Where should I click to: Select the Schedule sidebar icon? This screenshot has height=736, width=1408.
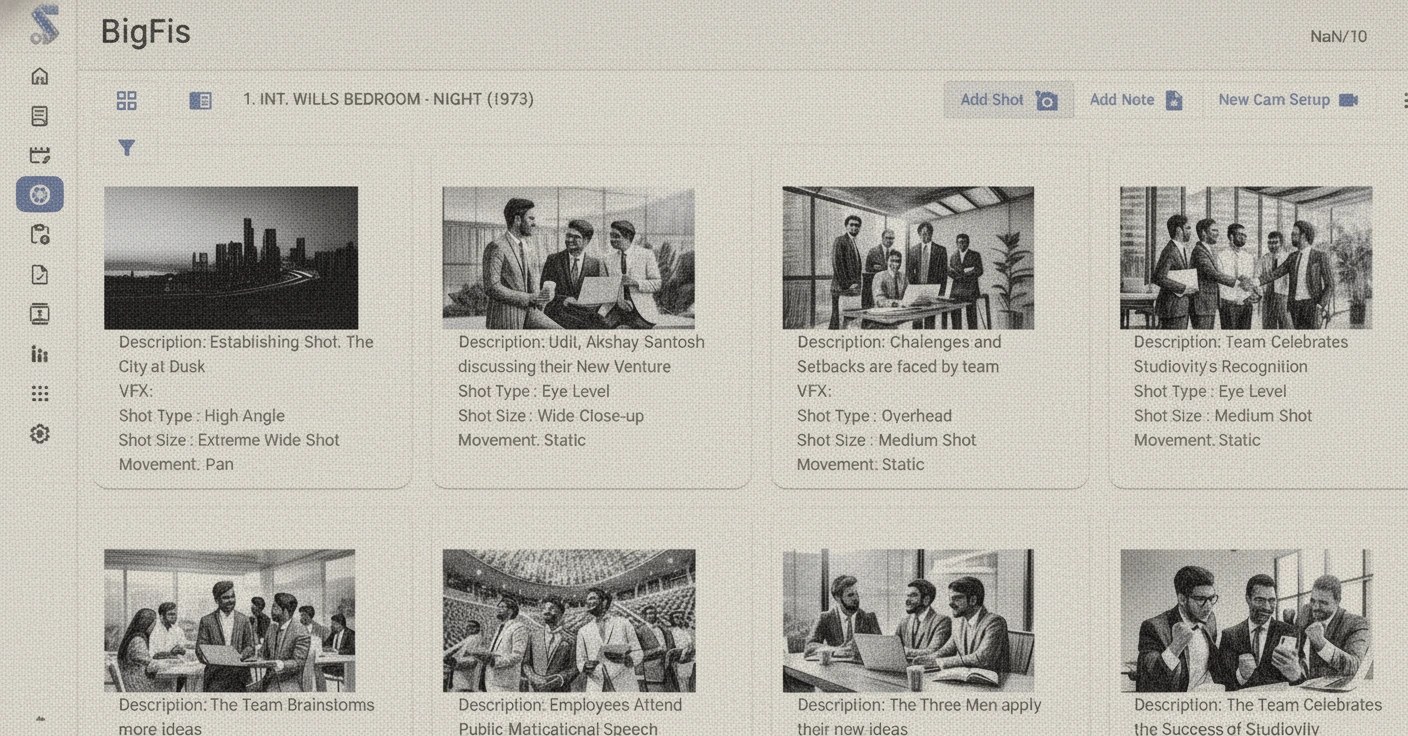click(39, 154)
